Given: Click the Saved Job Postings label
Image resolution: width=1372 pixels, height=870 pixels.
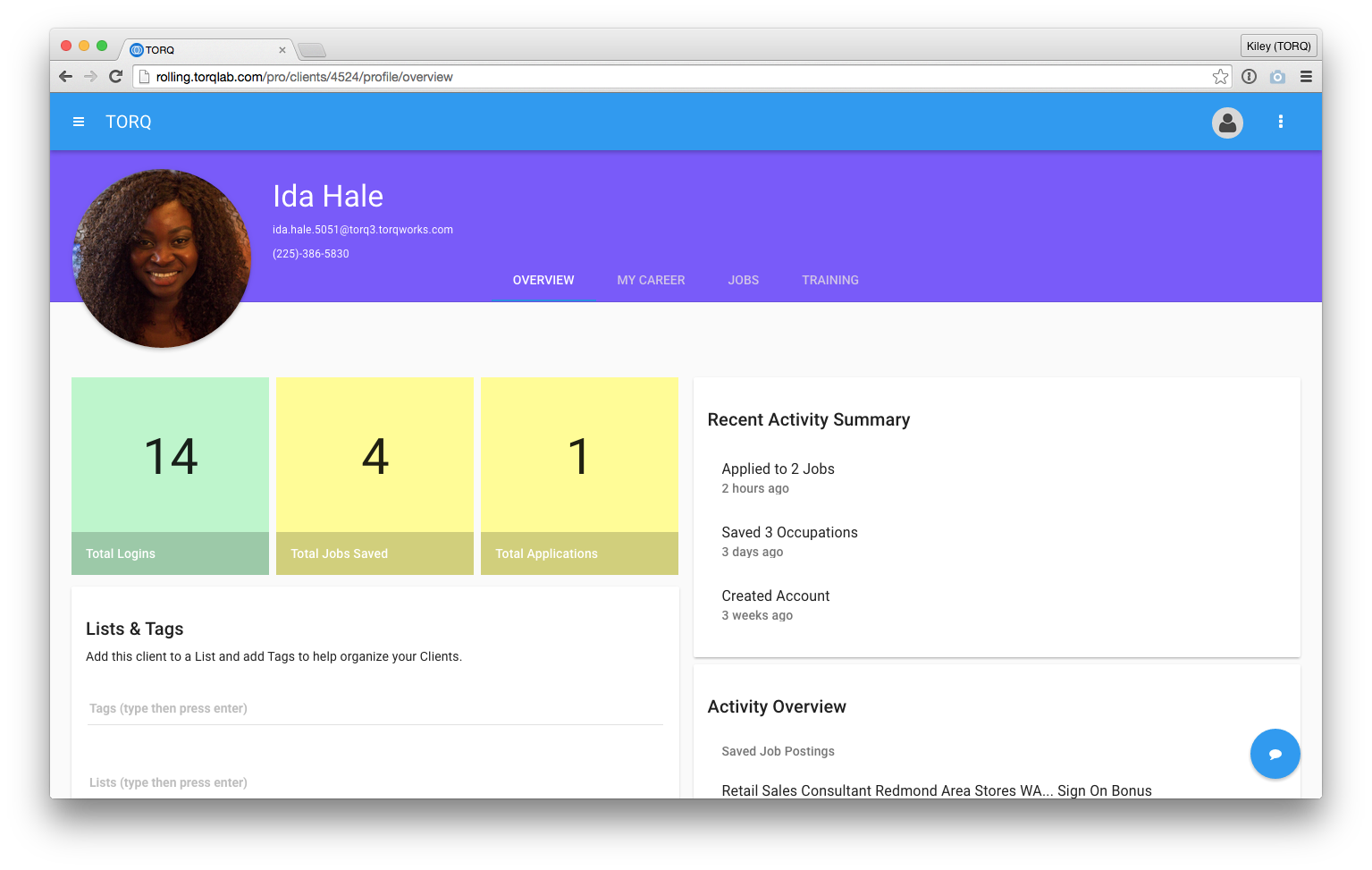Looking at the screenshot, I should click(778, 751).
